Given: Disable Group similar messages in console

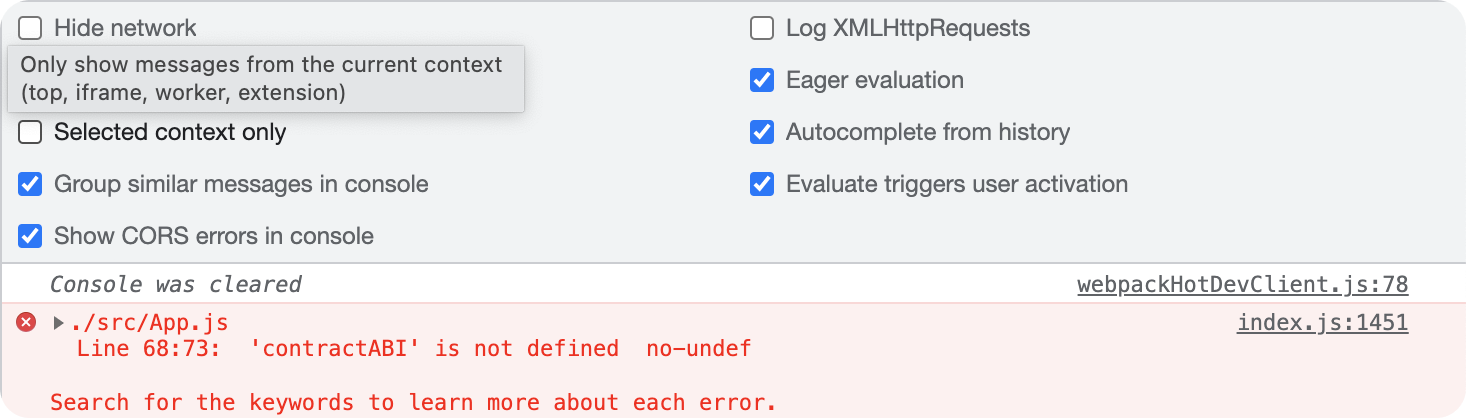Looking at the screenshot, I should click(31, 184).
